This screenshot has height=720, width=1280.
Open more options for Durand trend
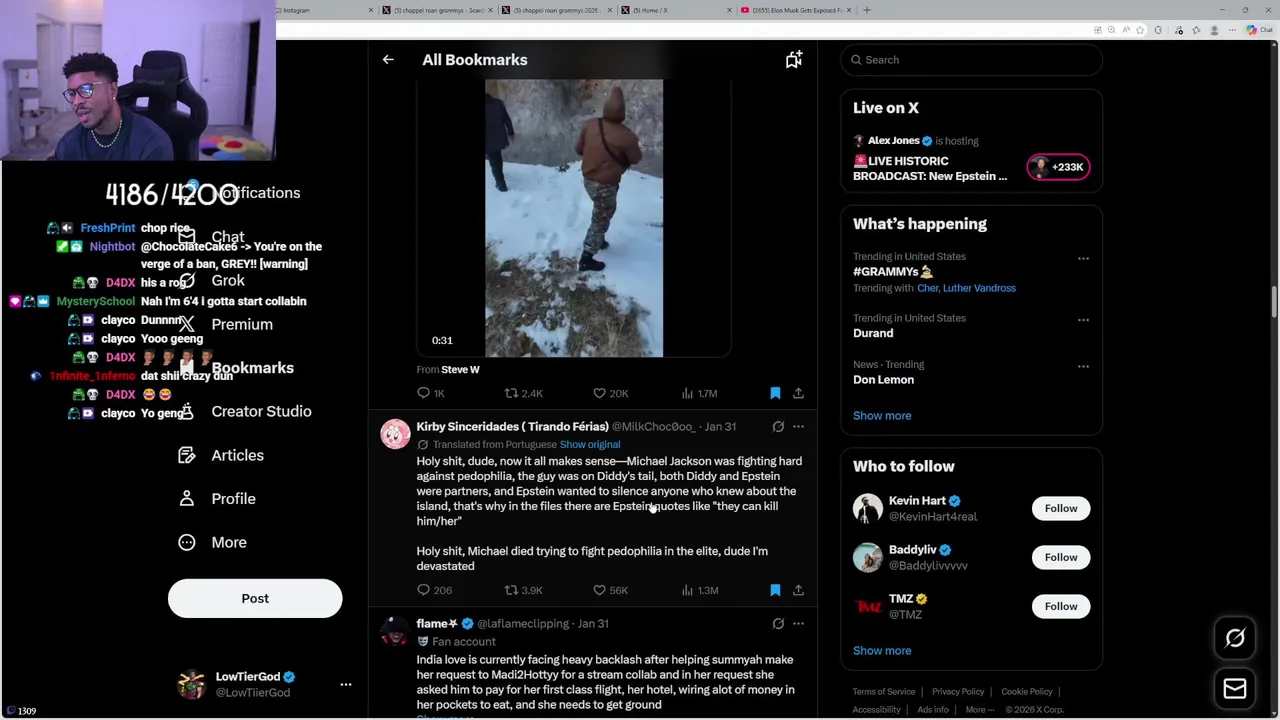tap(1083, 320)
